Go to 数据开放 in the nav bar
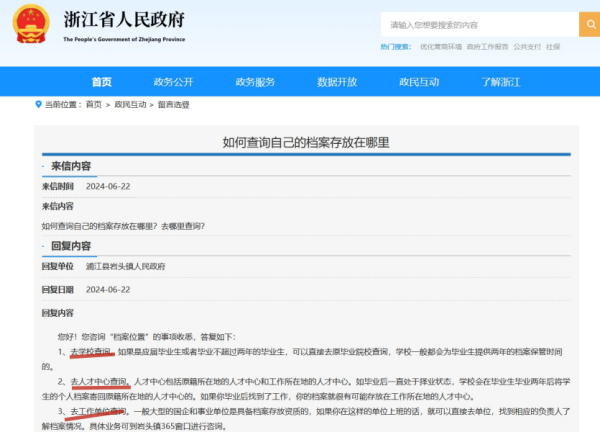Image resolution: width=600 pixels, height=432 pixels. (336, 82)
